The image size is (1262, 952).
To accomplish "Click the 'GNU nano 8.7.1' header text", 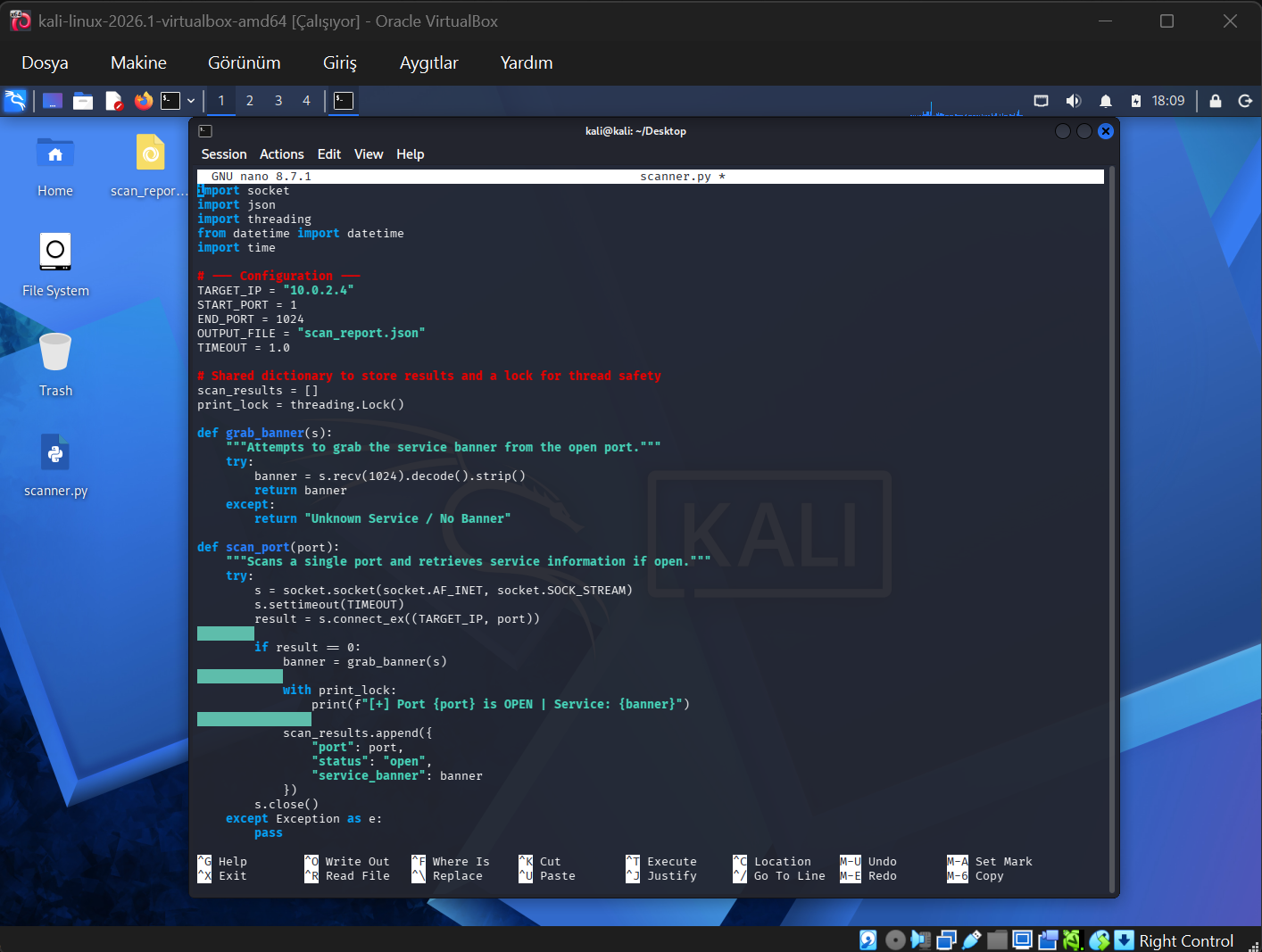I will click(262, 177).
